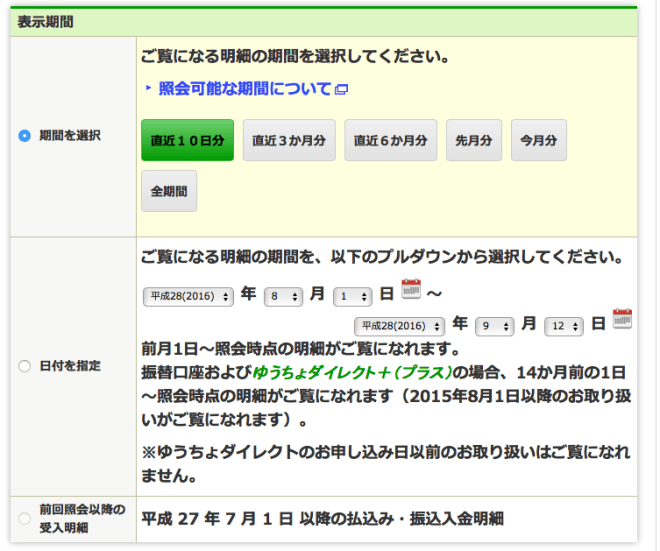Image resolution: width=660 pixels, height=551 pixels.
Task: Select the 全期間 button
Action: 169,191
